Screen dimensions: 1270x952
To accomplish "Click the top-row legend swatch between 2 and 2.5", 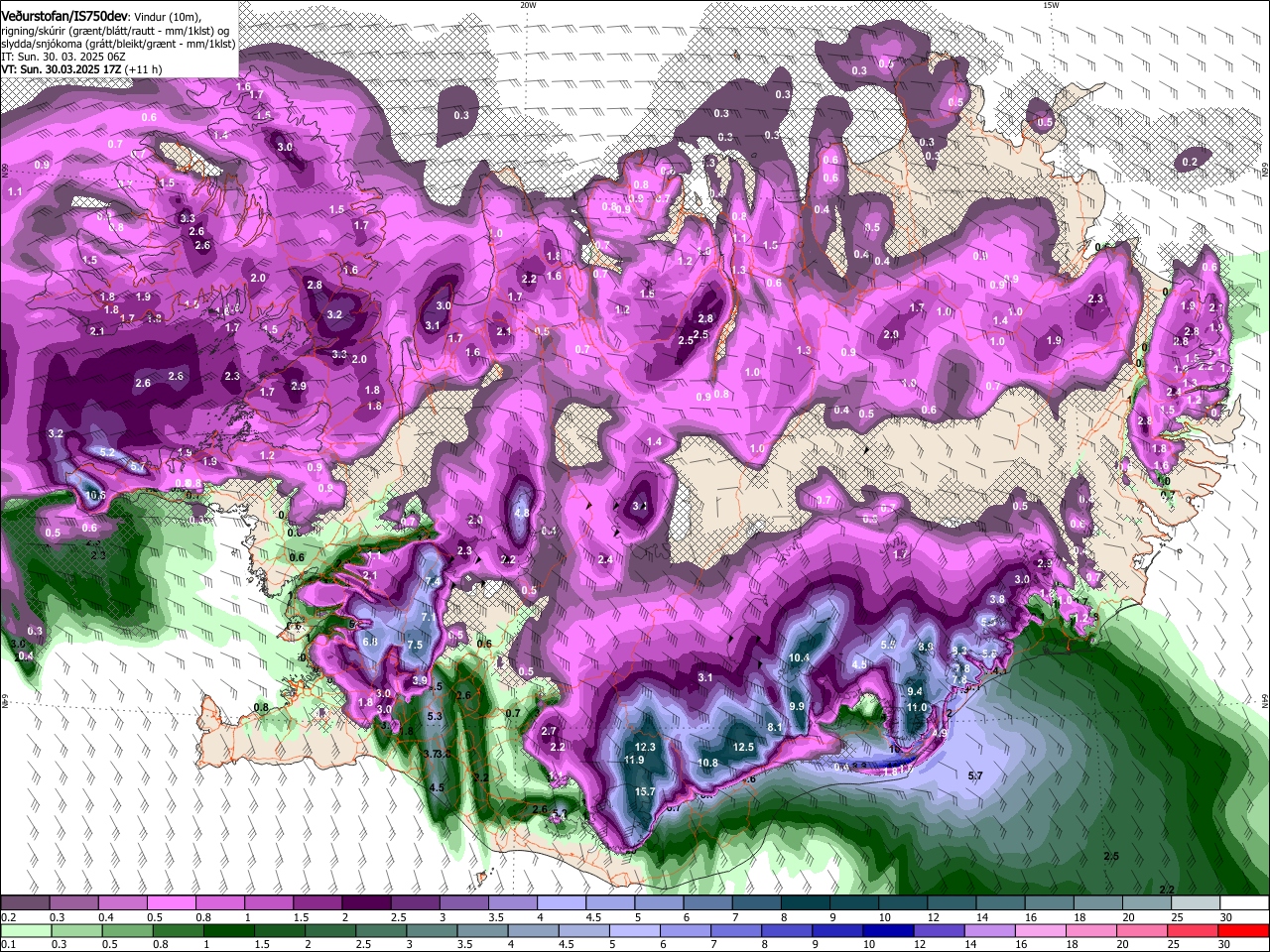I will (365, 903).
